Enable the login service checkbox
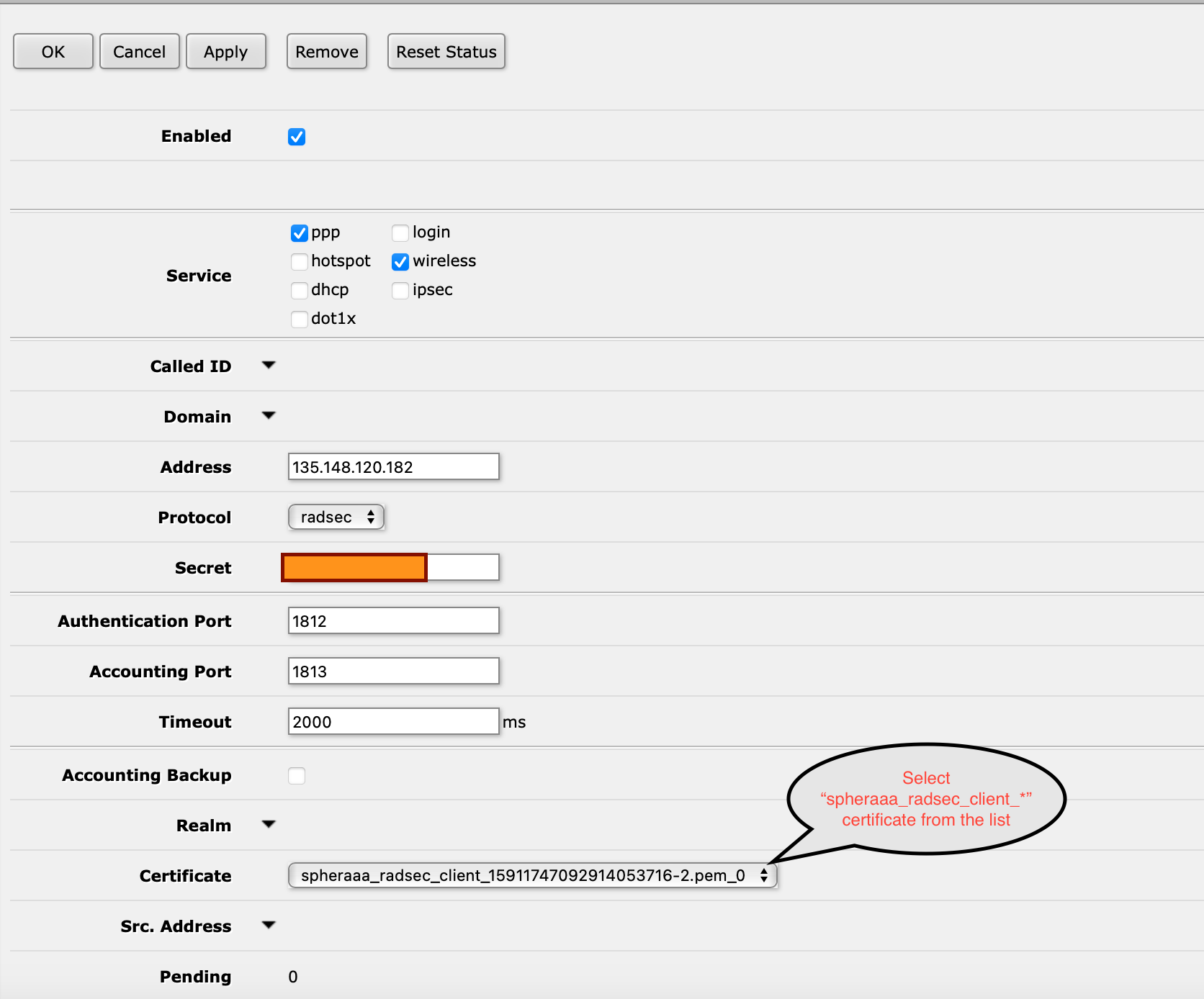 (400, 233)
